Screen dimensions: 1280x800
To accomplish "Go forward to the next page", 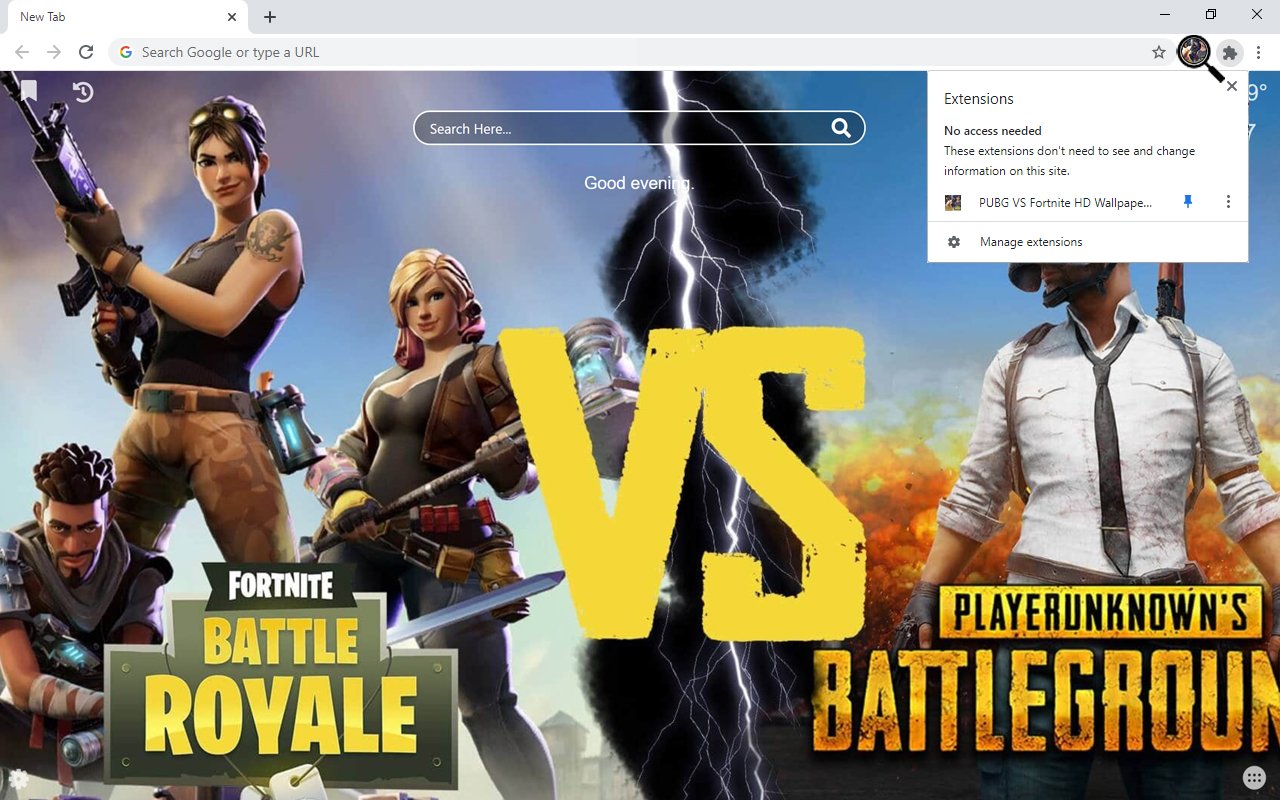I will [x=54, y=52].
